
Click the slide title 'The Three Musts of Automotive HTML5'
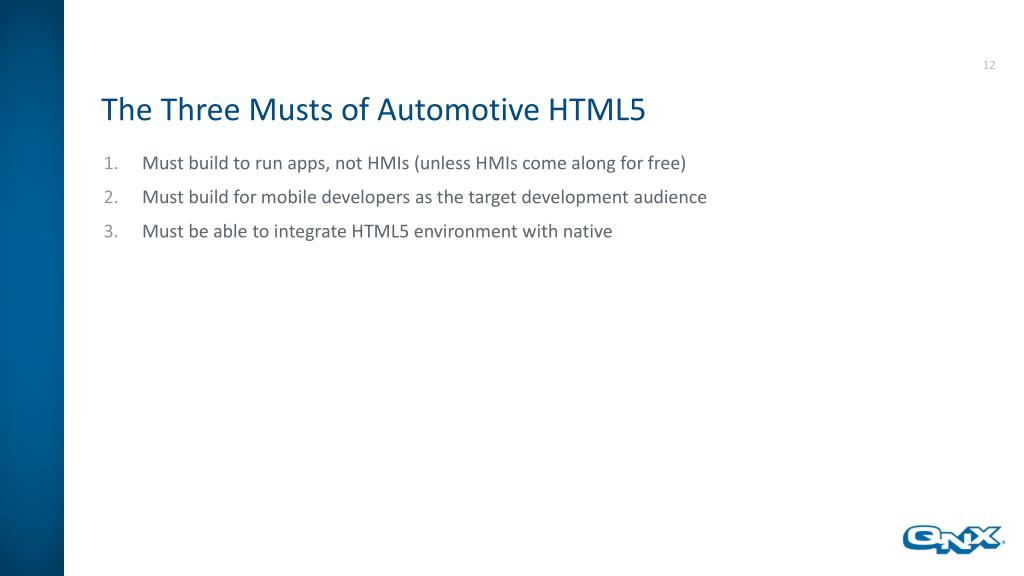point(373,109)
